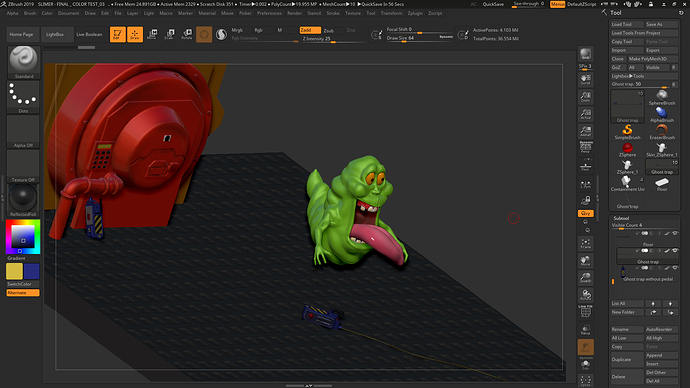
Task: Open the Material menu
Action: [x=207, y=13]
